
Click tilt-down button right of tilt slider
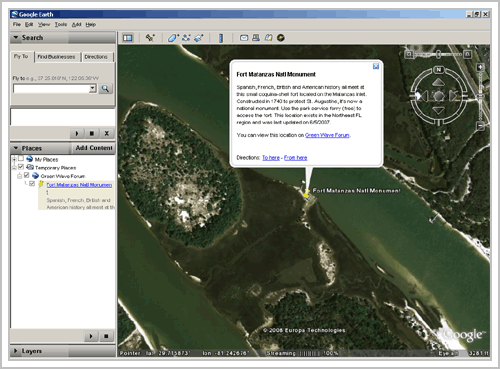pos(467,54)
